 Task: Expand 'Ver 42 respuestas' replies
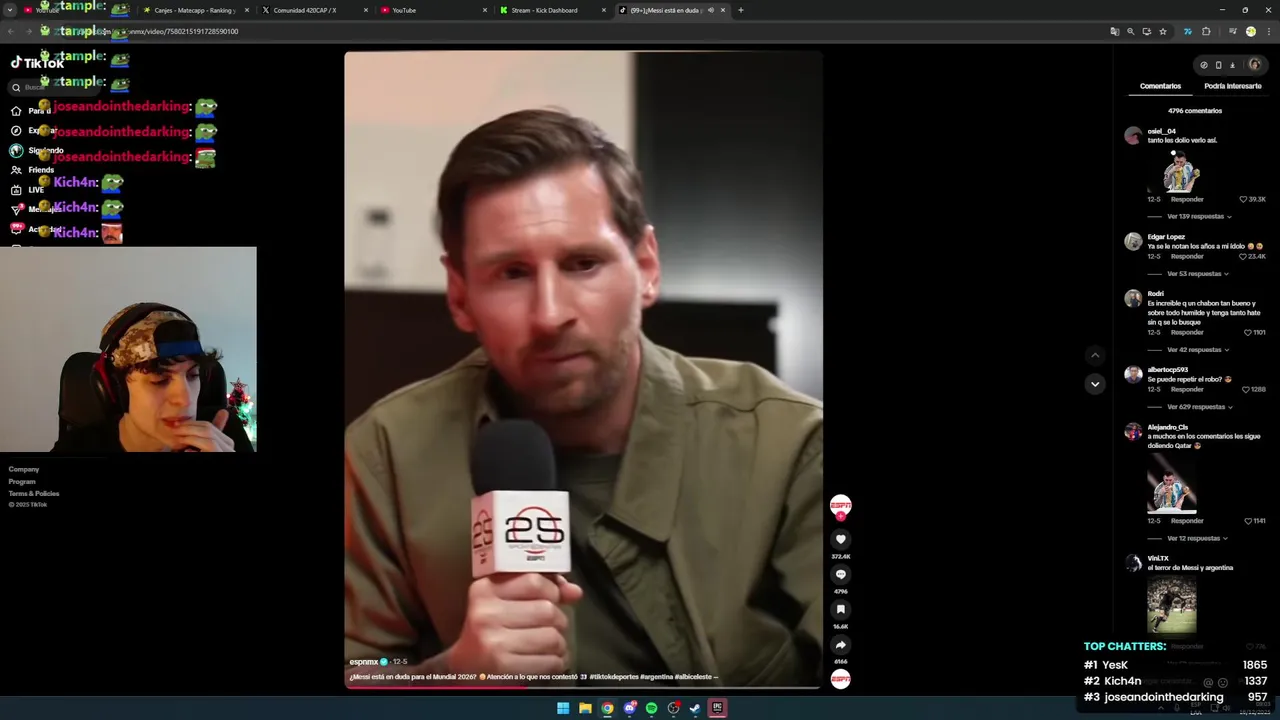(x=1198, y=350)
